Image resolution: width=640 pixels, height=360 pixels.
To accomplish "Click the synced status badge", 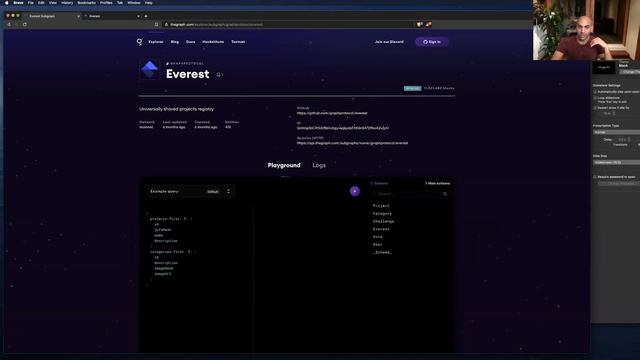I will 412,88.
